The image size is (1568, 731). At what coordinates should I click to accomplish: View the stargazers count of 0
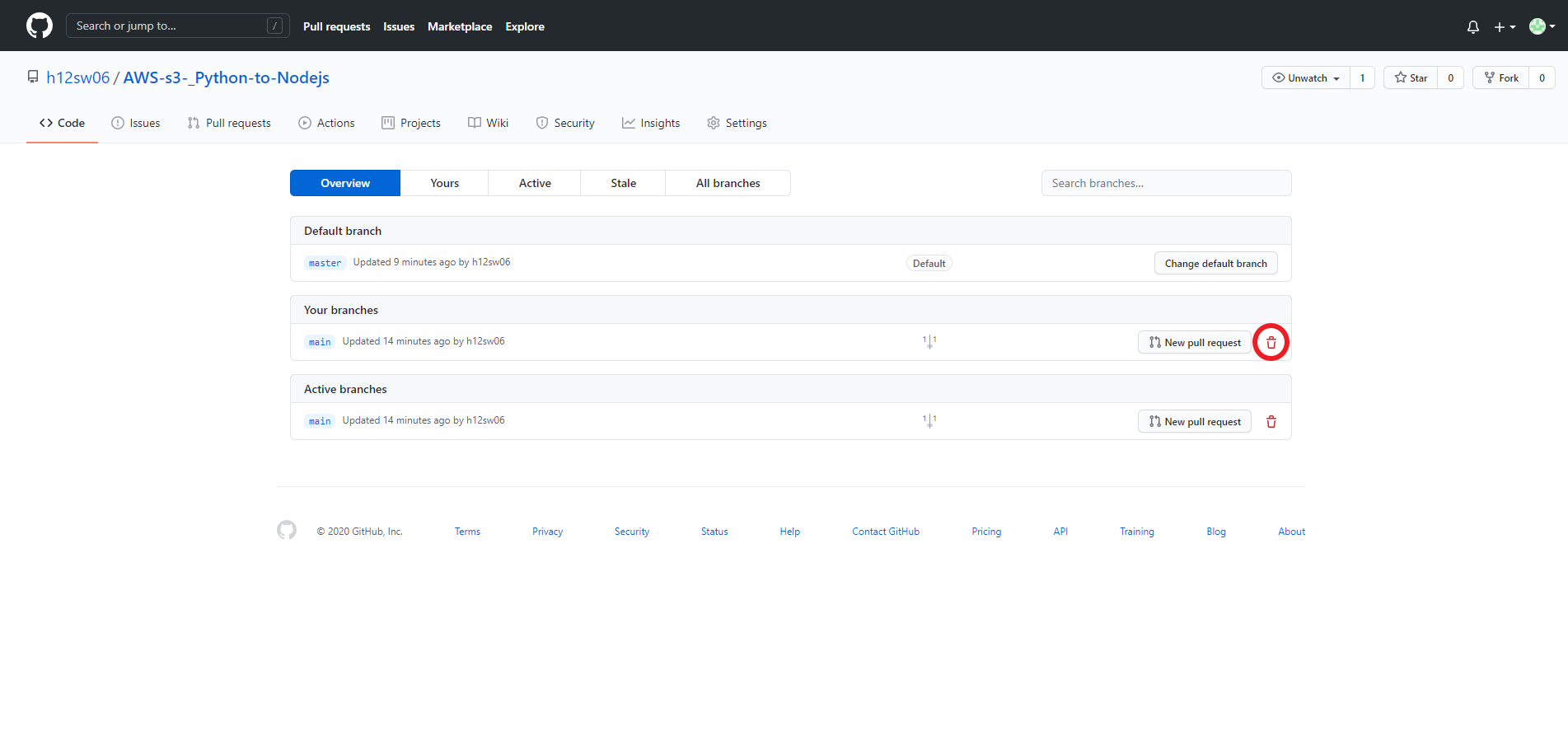click(x=1451, y=77)
